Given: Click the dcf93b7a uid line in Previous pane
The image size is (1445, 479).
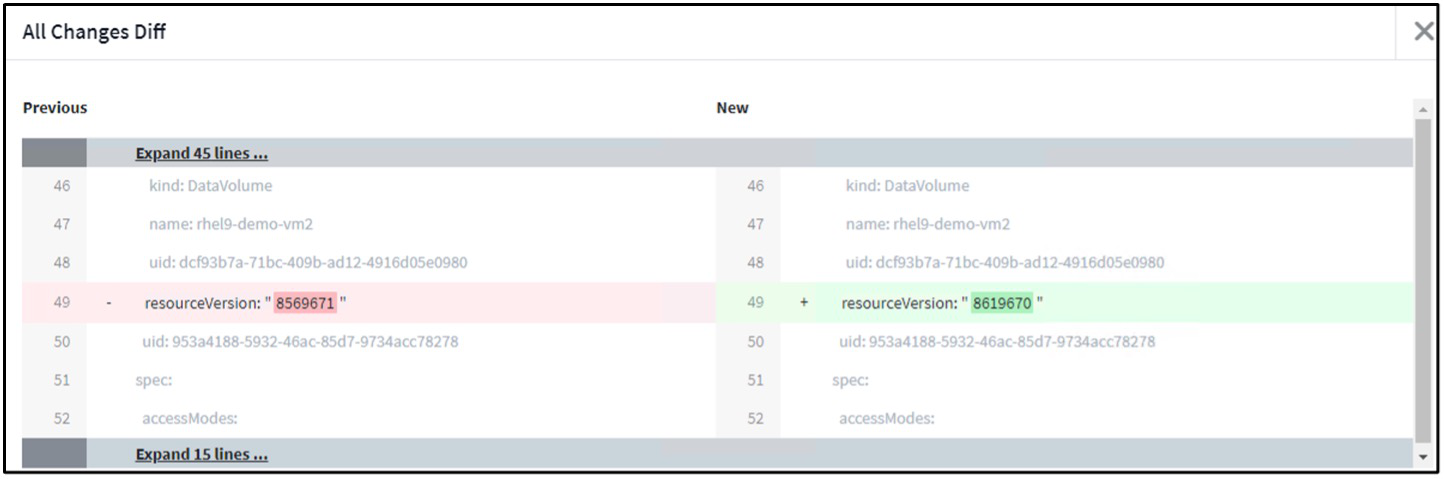Looking at the screenshot, I should click(308, 264).
